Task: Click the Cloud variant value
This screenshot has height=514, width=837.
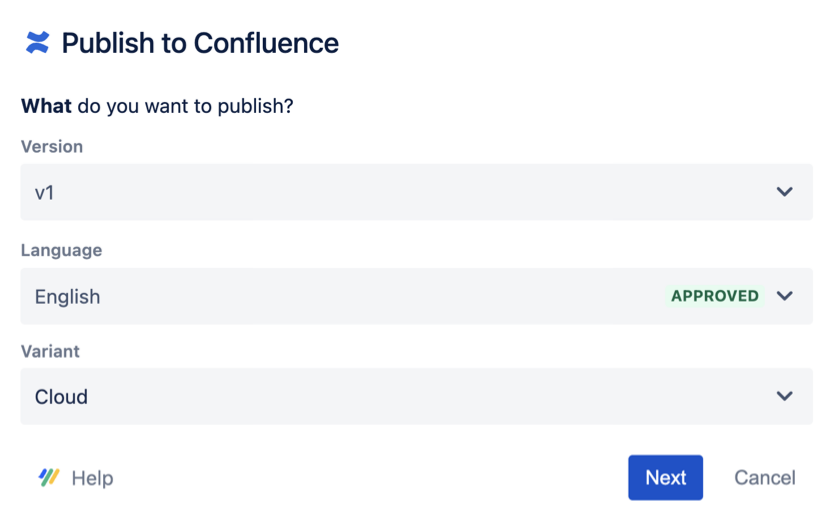Action: (62, 397)
